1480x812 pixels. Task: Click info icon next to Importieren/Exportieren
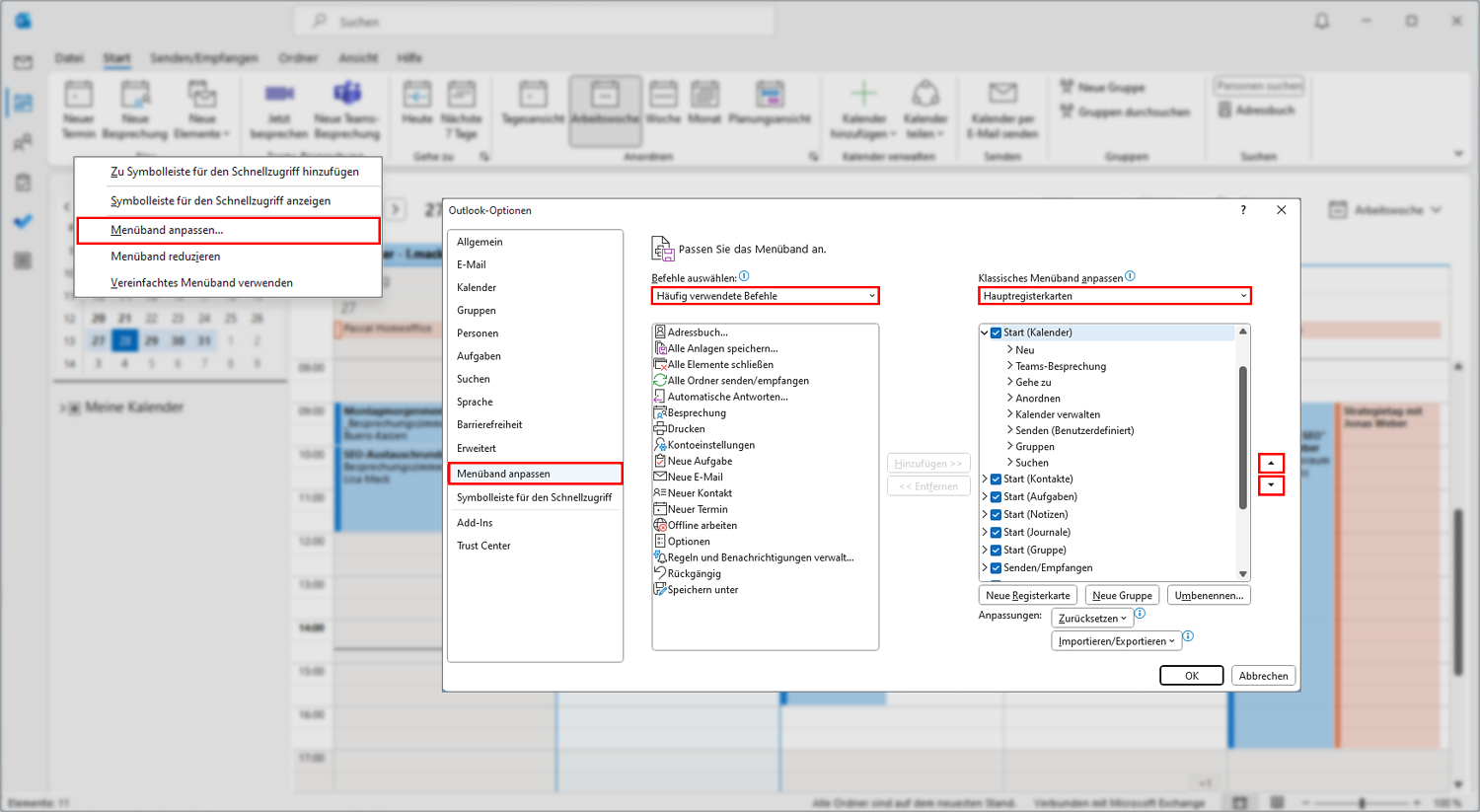point(1188,636)
